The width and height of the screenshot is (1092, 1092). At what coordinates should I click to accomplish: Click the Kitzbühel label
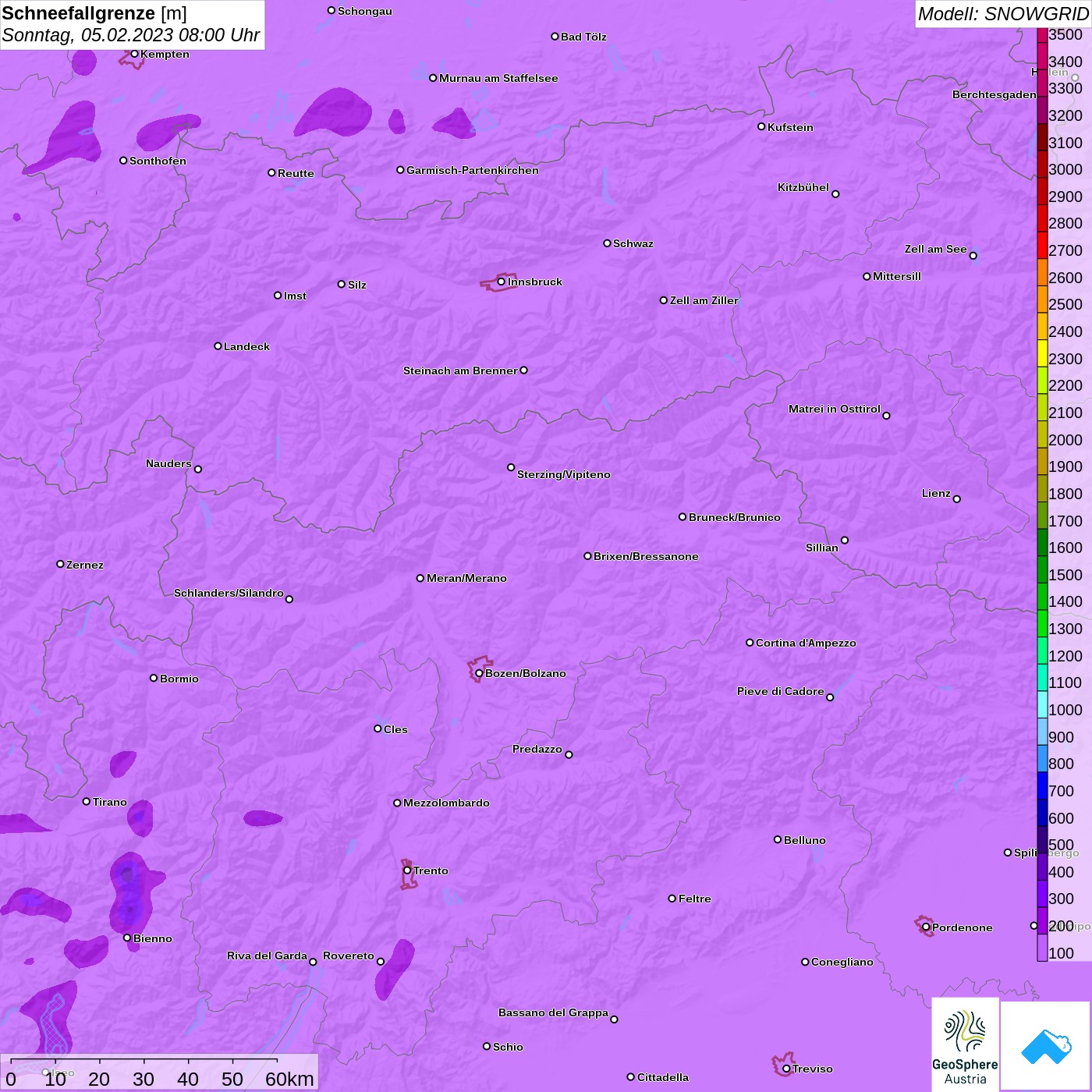[803, 187]
